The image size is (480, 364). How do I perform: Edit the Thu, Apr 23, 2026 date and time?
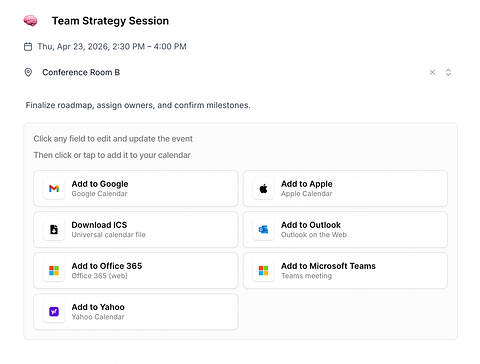112,46
